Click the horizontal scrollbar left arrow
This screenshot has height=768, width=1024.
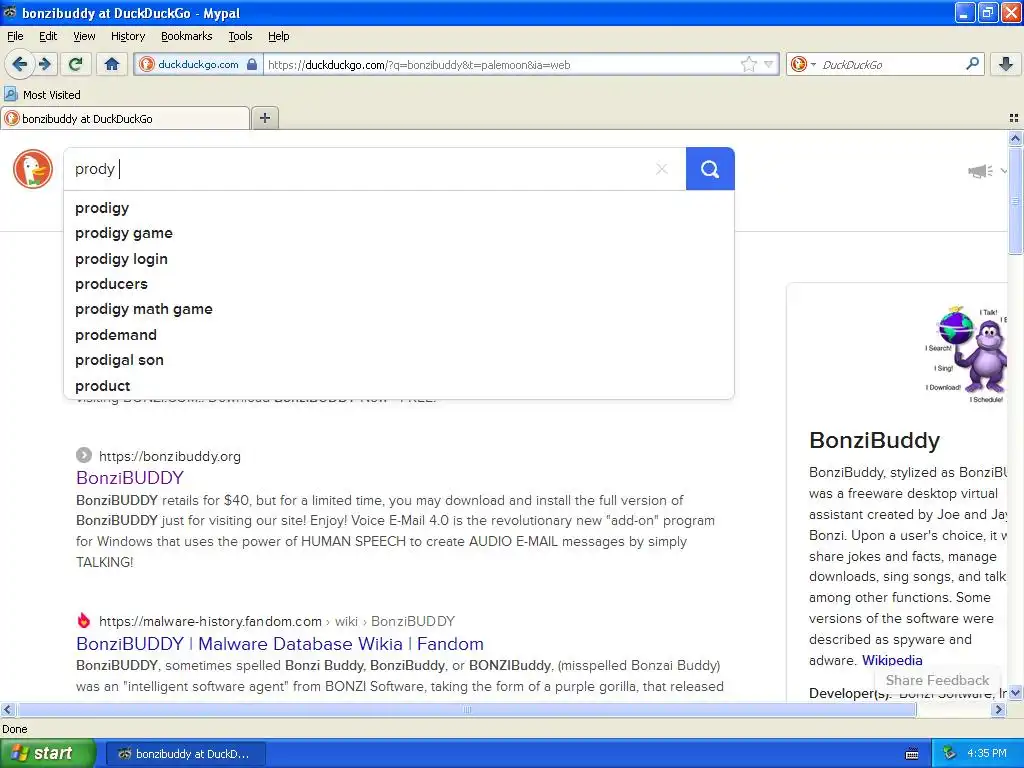pyautogui.click(x=7, y=709)
